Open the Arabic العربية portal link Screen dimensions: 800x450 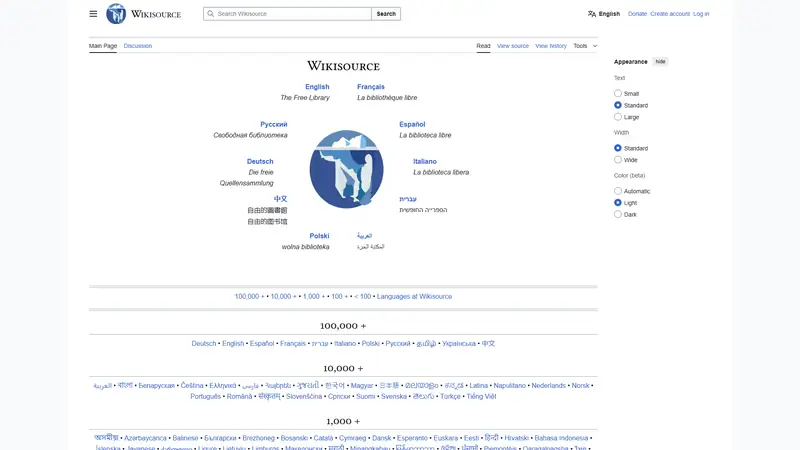coord(364,235)
